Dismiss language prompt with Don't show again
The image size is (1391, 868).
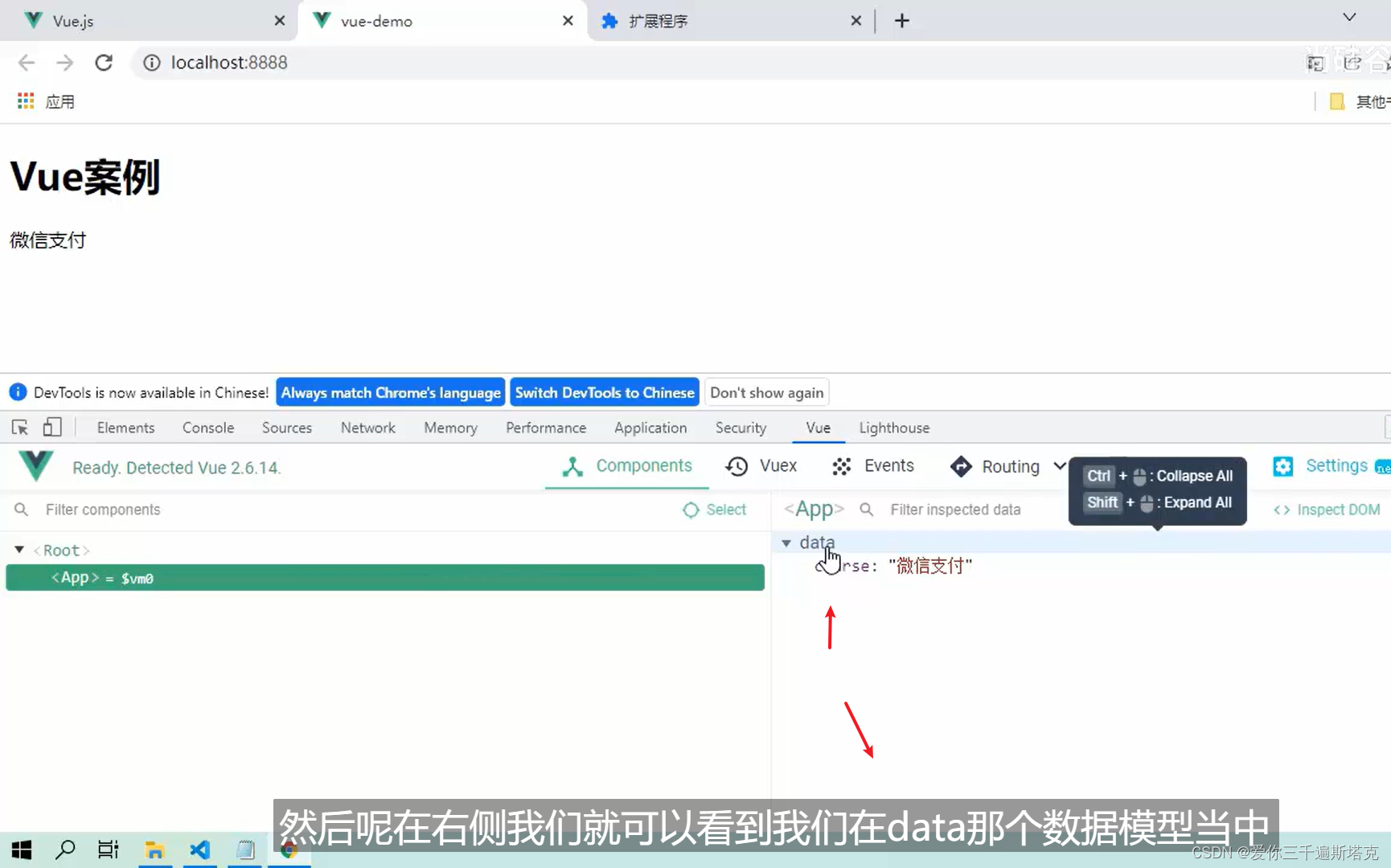coord(766,392)
